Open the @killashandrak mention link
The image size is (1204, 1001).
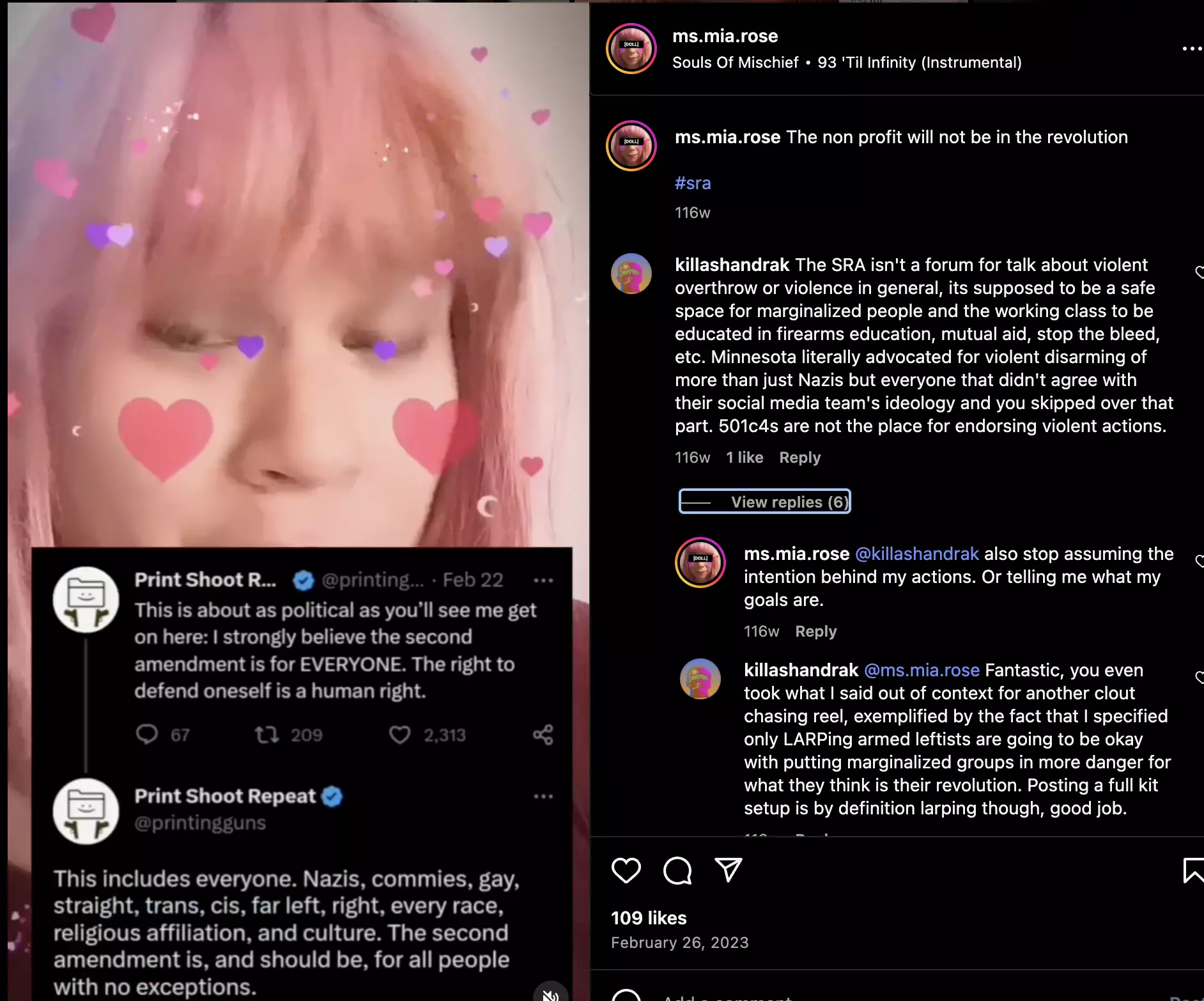[916, 554]
